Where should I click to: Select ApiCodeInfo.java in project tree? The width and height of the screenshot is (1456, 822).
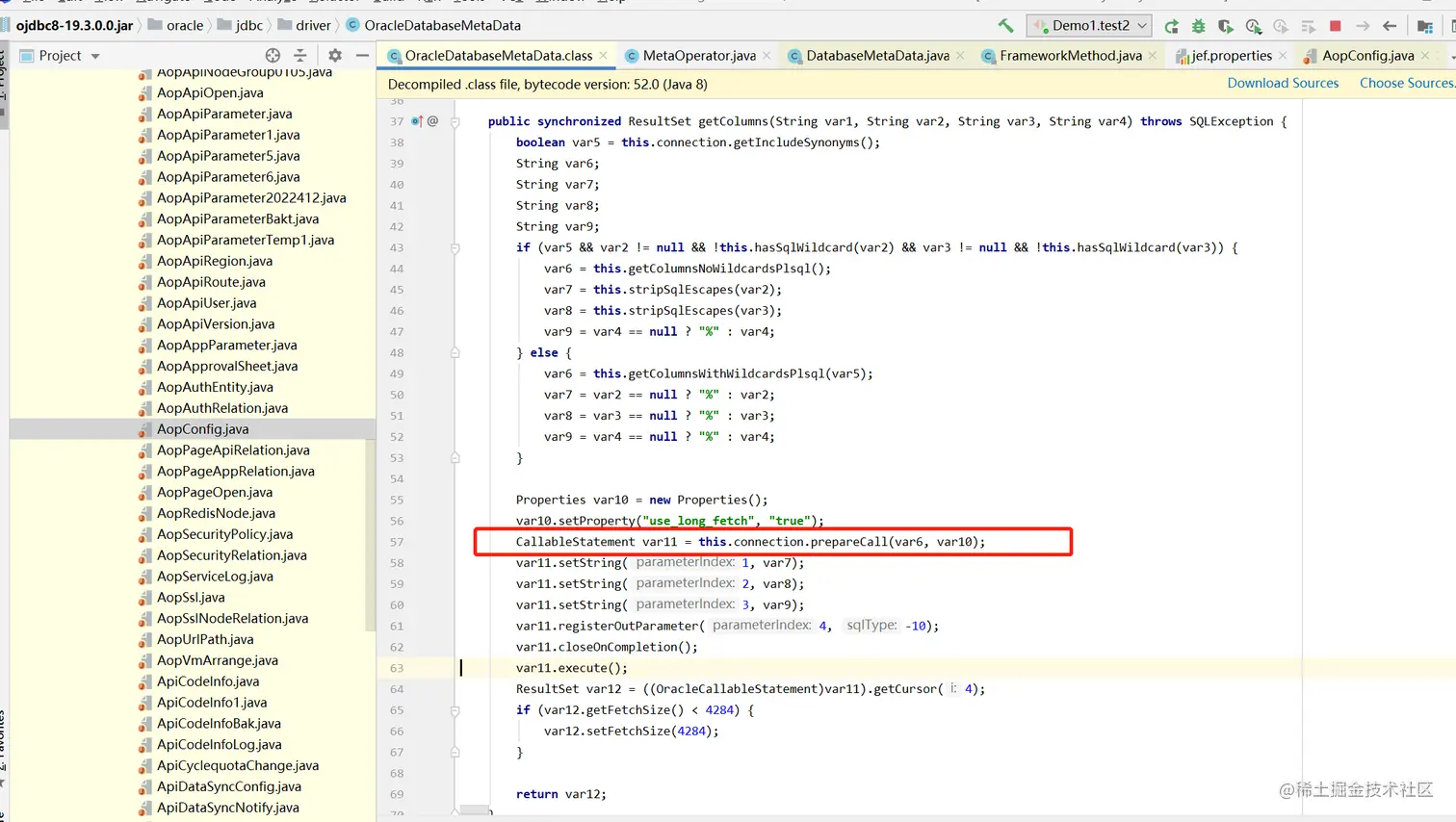coord(208,682)
